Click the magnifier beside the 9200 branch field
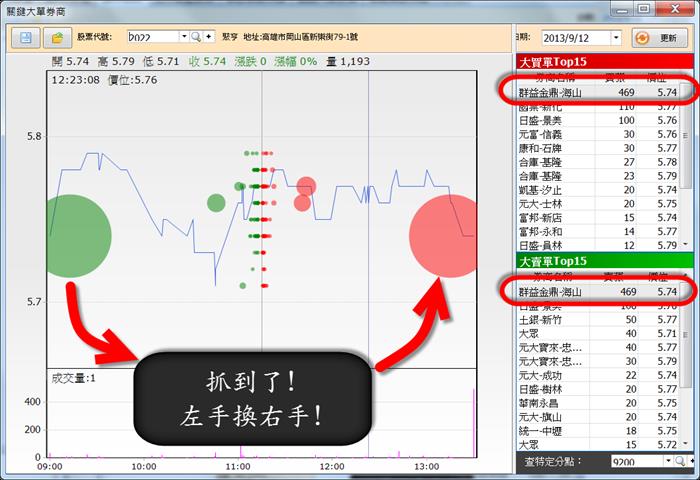 coord(679,461)
